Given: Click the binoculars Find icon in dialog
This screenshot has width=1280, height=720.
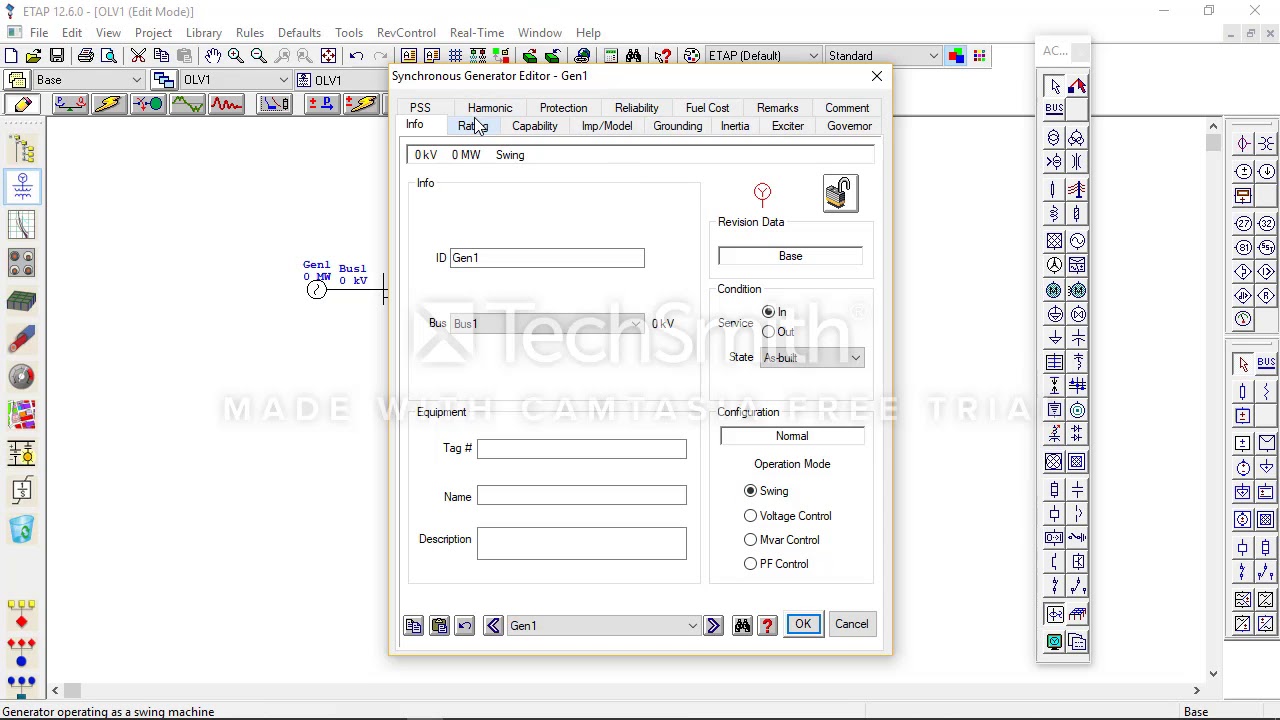Looking at the screenshot, I should (742, 626).
